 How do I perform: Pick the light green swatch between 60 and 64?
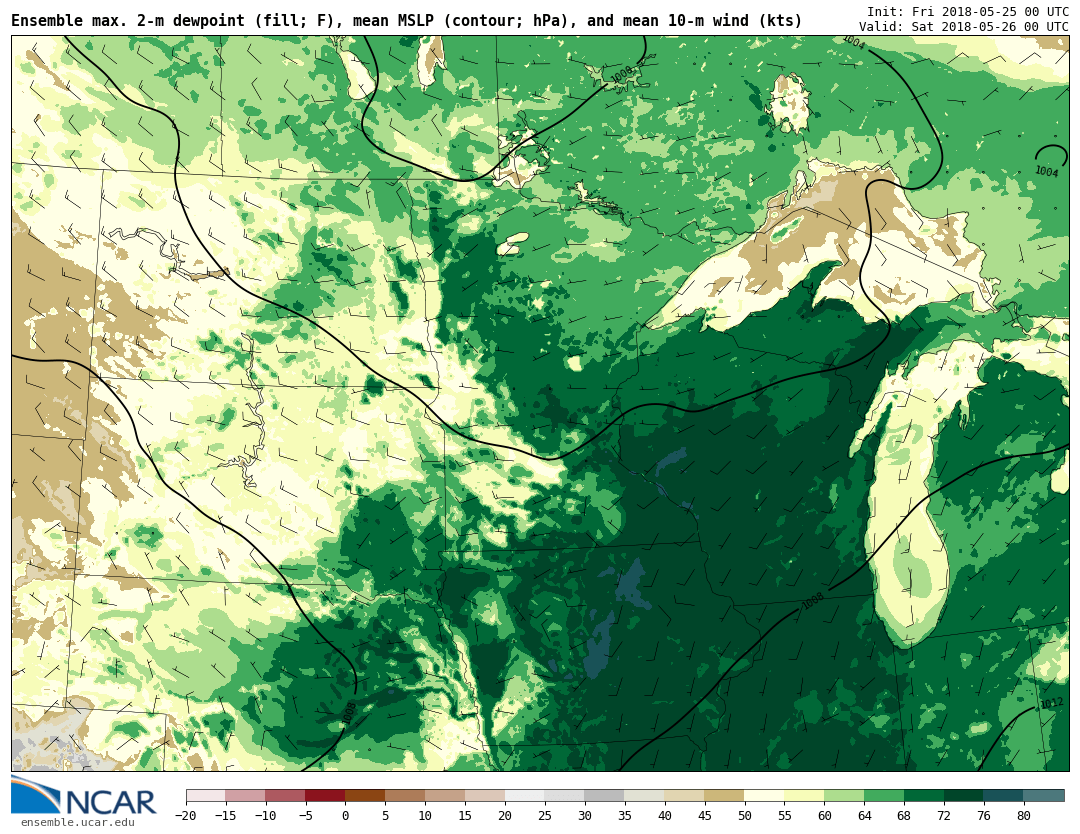(x=844, y=796)
